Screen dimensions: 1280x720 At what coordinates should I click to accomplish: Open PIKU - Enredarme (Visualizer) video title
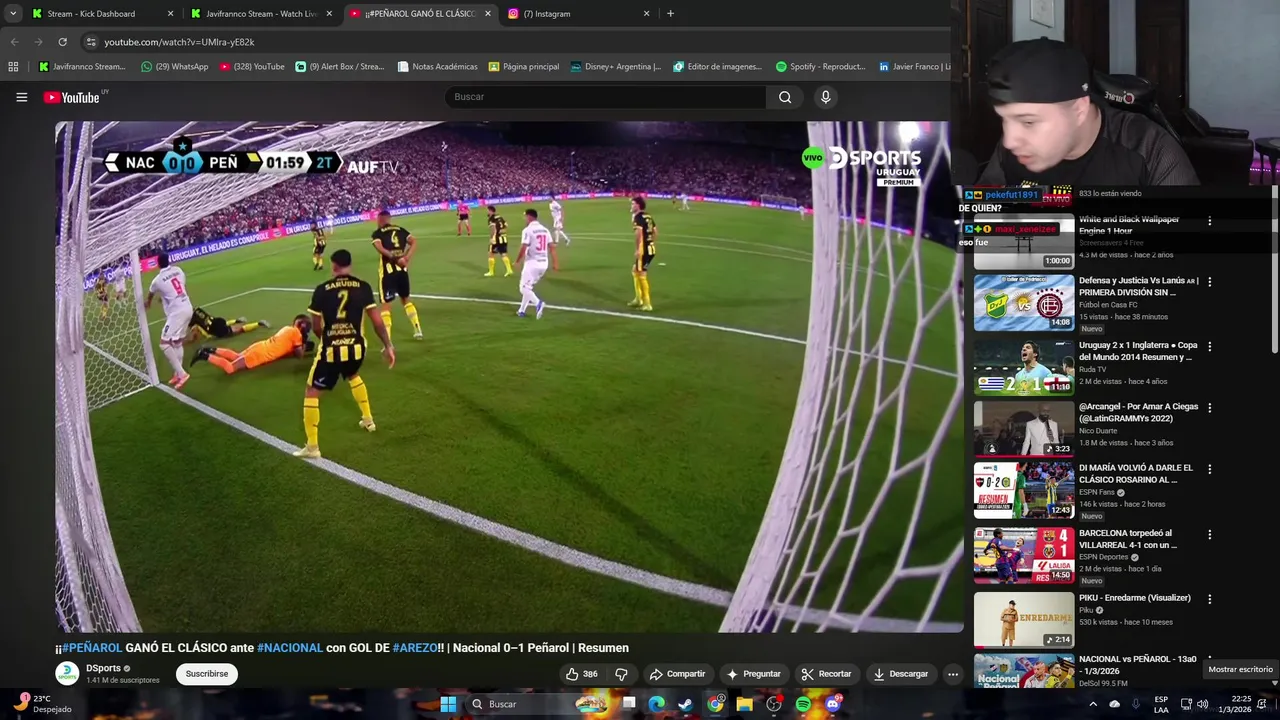click(x=1135, y=598)
